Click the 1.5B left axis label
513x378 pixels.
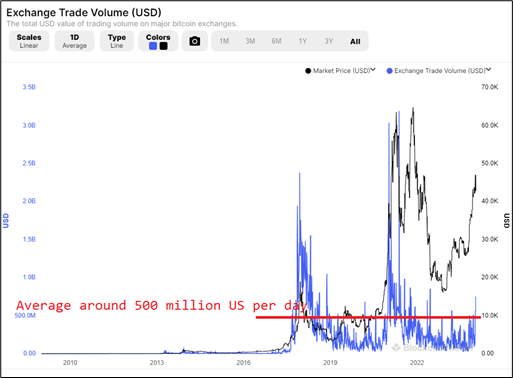coord(29,239)
